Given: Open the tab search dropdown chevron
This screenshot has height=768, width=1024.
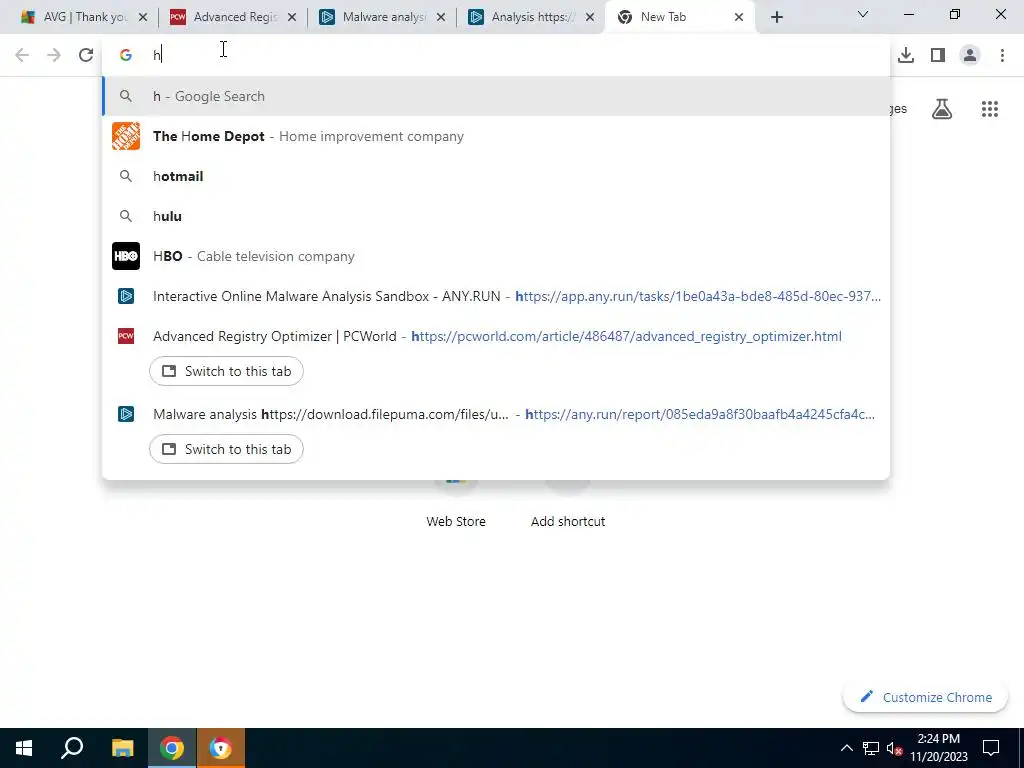Looking at the screenshot, I should click(862, 14).
